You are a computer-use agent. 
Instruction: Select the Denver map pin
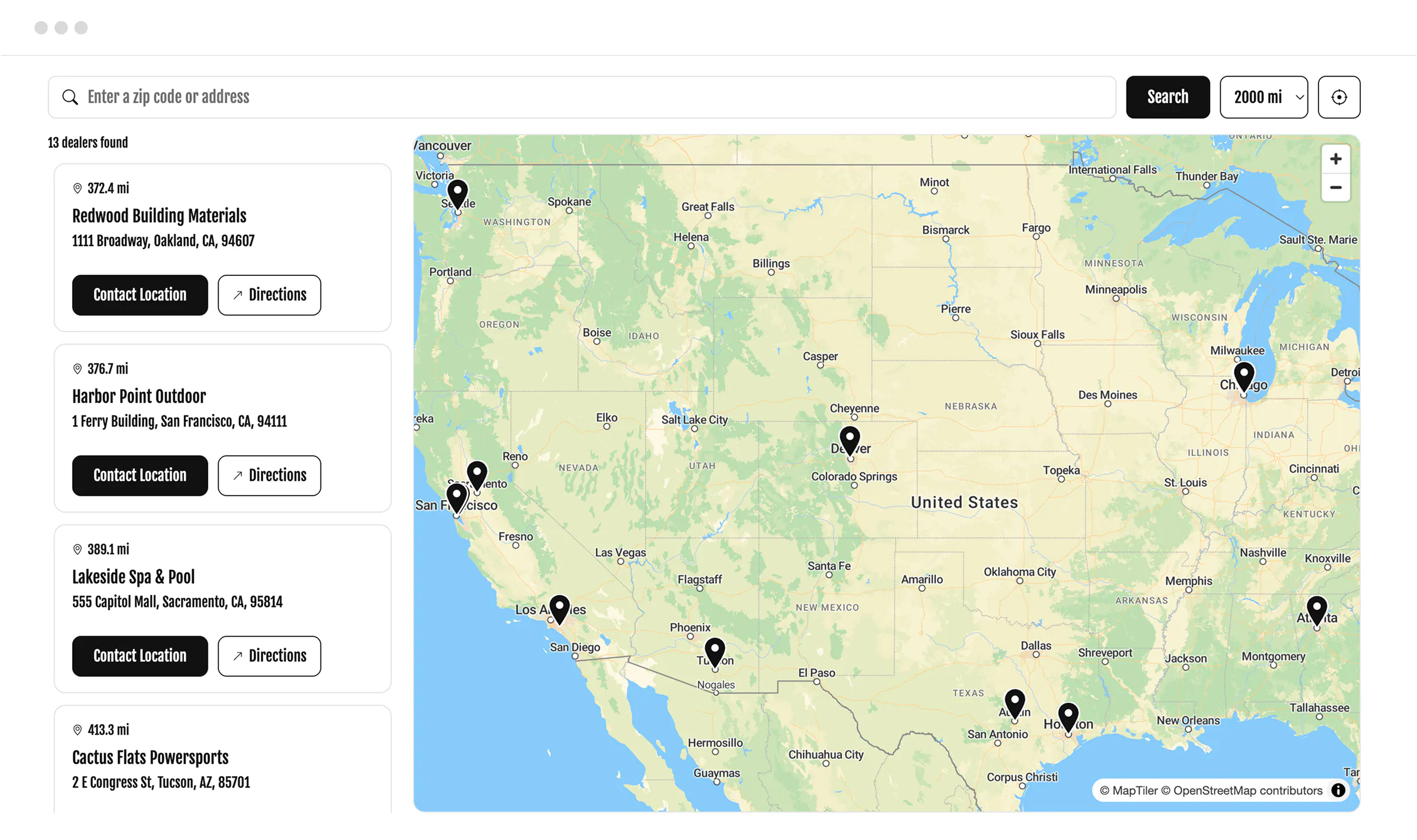click(x=850, y=441)
